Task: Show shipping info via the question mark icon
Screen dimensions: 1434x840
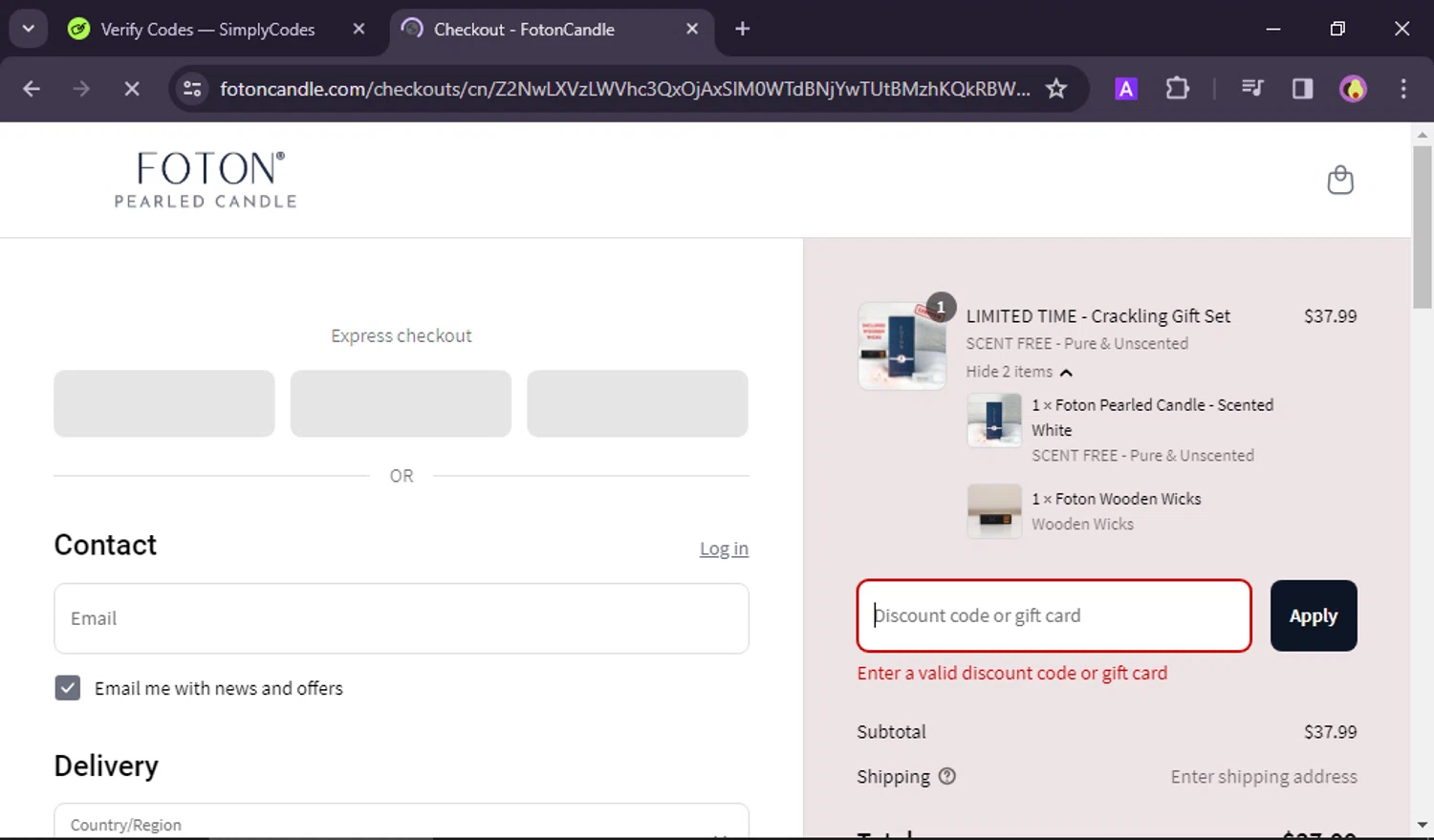Action: tap(947, 776)
